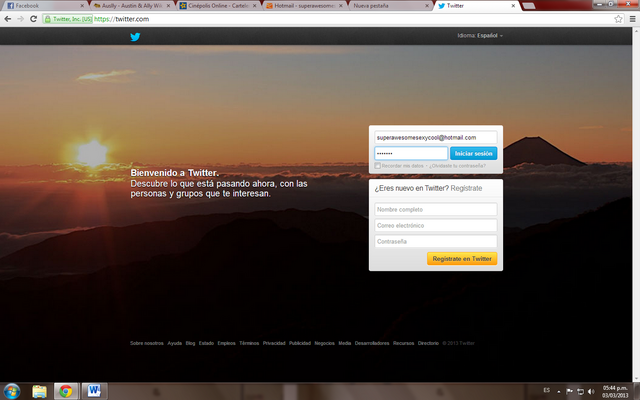The height and width of the screenshot is (400, 640).
Task: Open the Ayuda footer link
Action: [x=174, y=343]
